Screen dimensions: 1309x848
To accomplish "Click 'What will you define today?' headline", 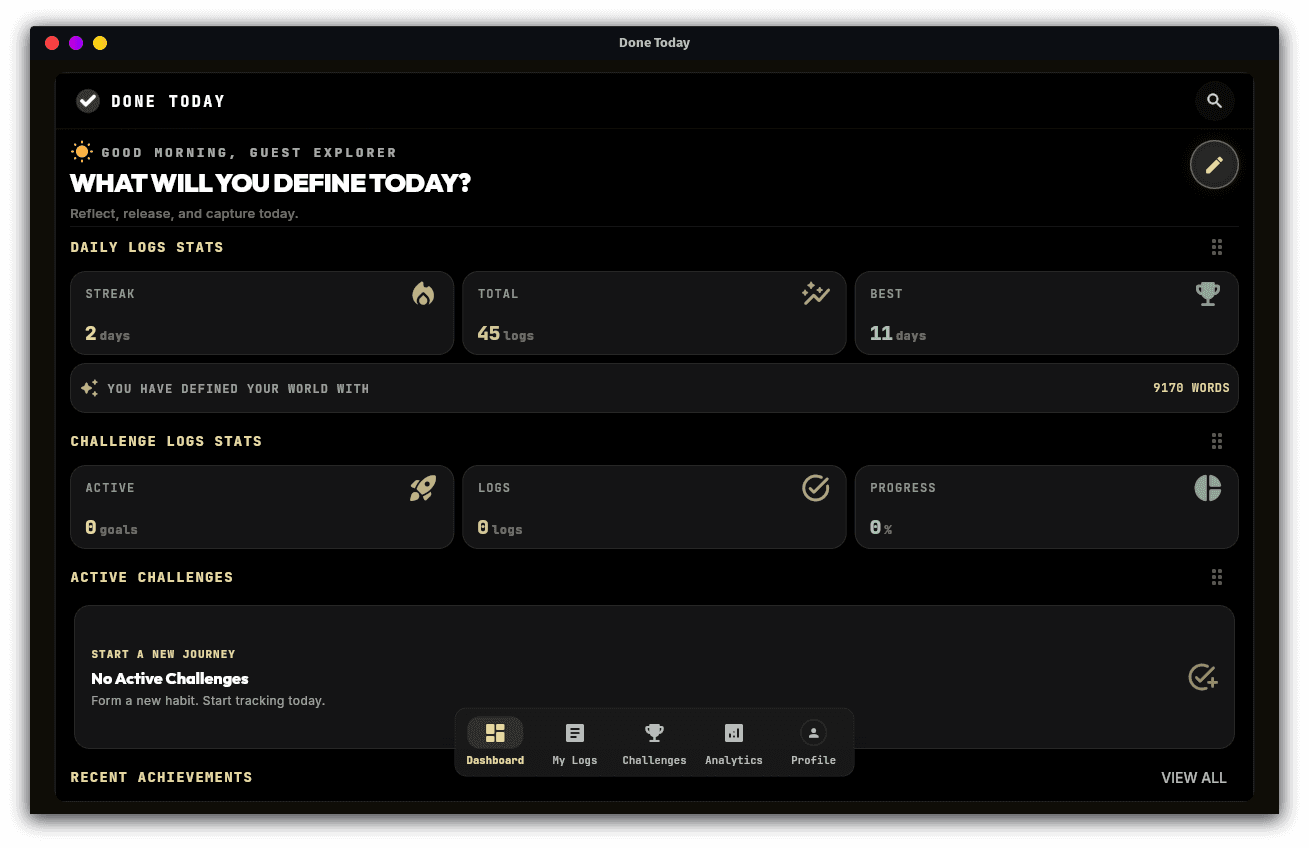I will tap(270, 184).
